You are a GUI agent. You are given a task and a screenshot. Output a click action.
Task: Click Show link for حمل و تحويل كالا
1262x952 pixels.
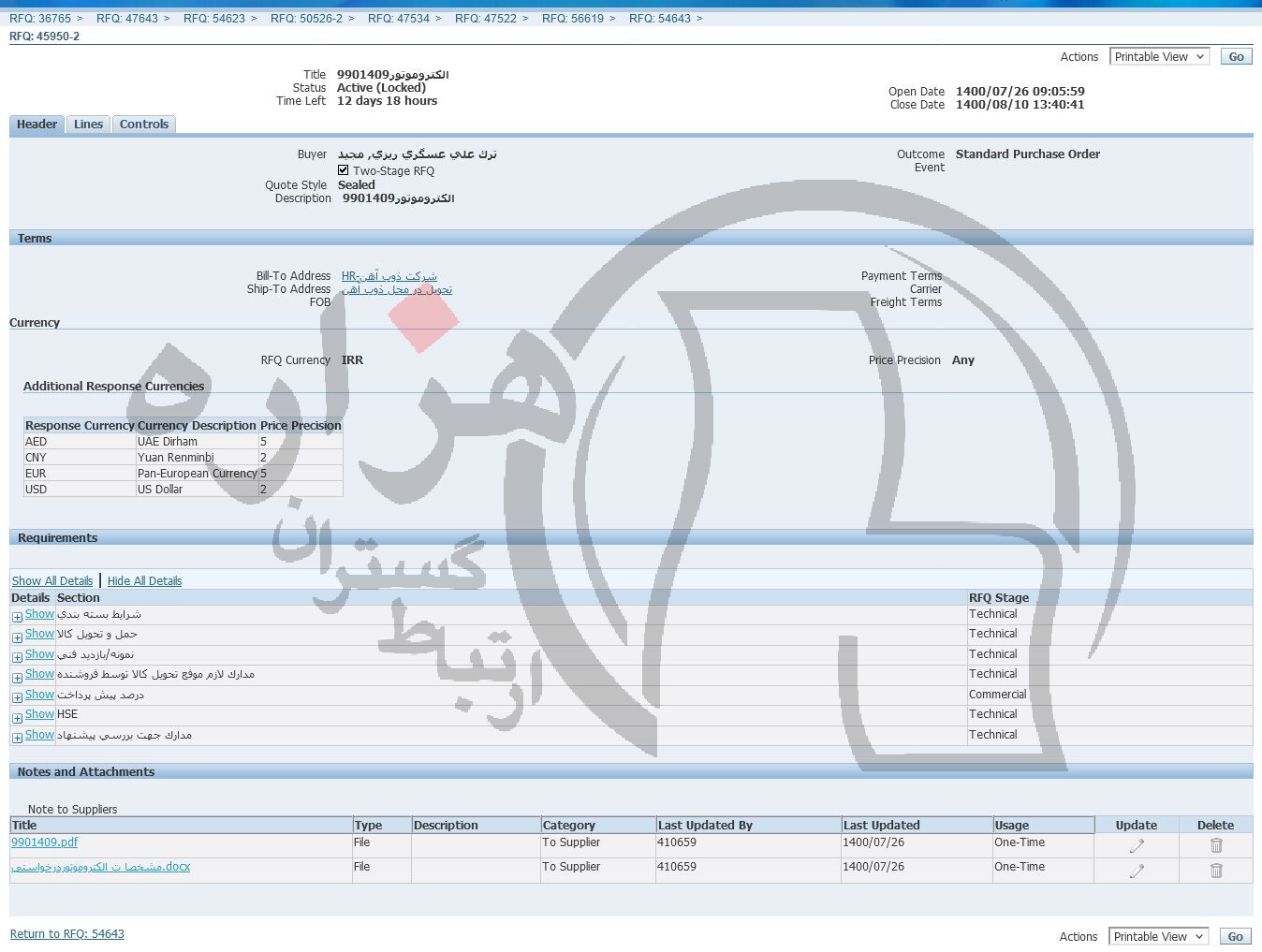[39, 634]
